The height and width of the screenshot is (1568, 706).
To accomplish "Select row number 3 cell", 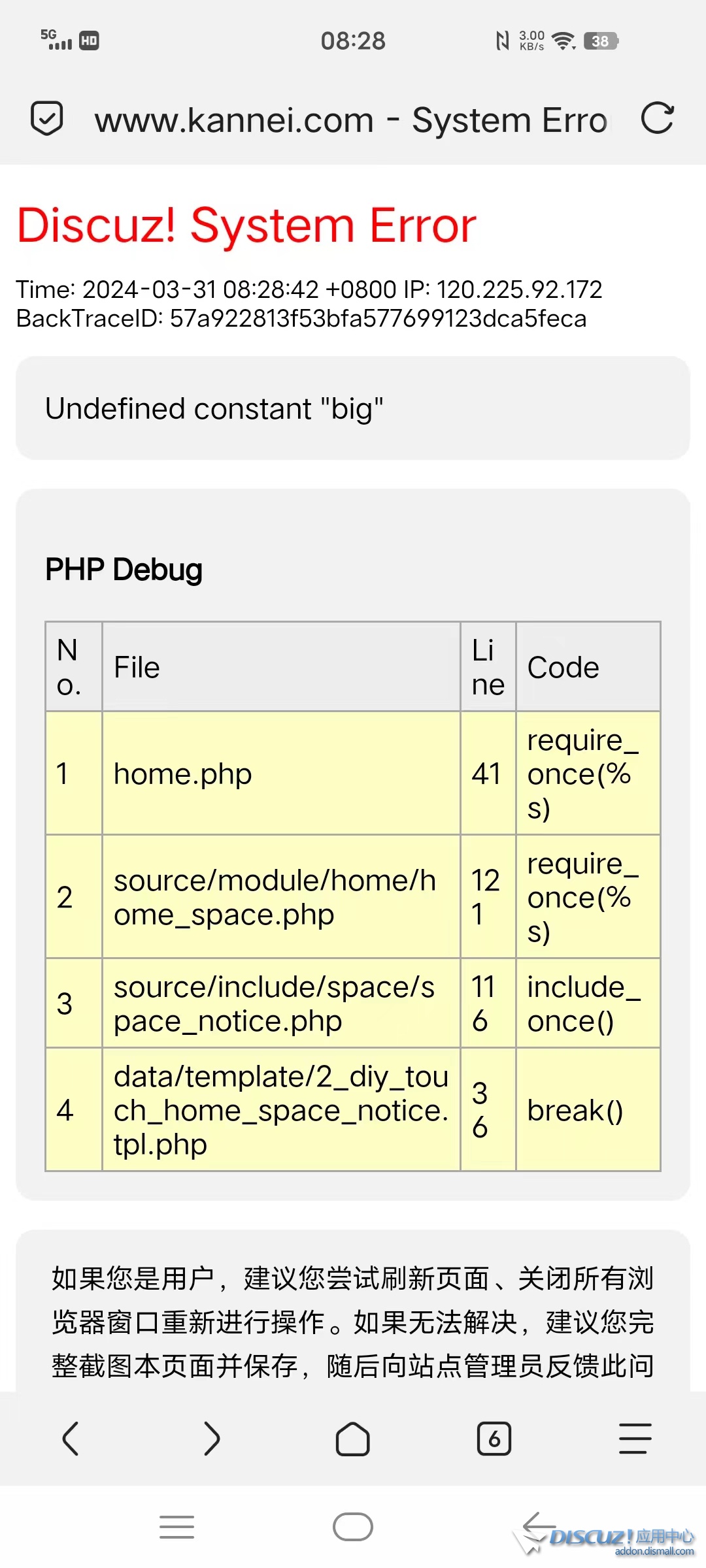I will coord(74,1004).
